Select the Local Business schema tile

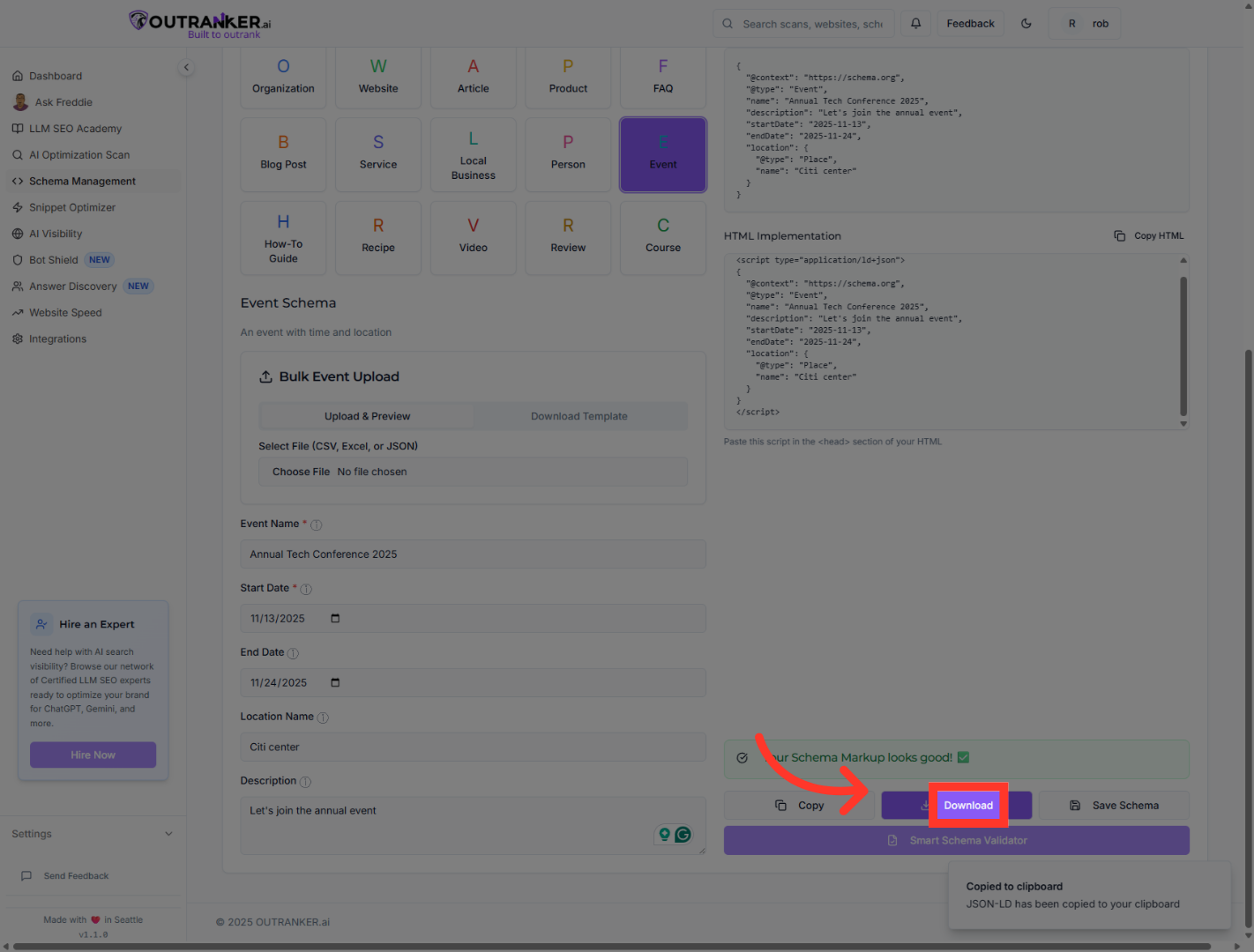click(473, 155)
